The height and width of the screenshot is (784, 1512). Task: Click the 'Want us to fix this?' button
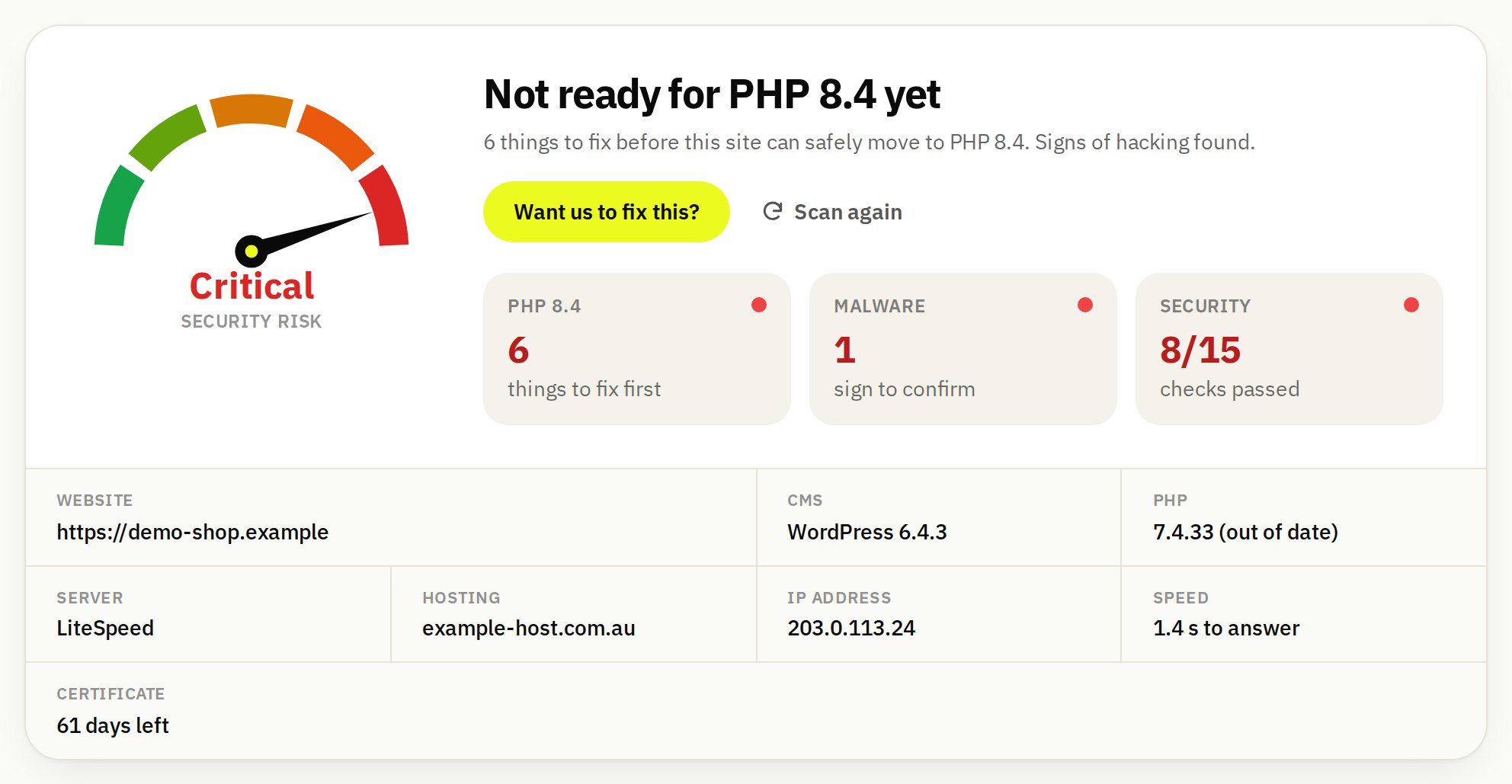(x=607, y=212)
